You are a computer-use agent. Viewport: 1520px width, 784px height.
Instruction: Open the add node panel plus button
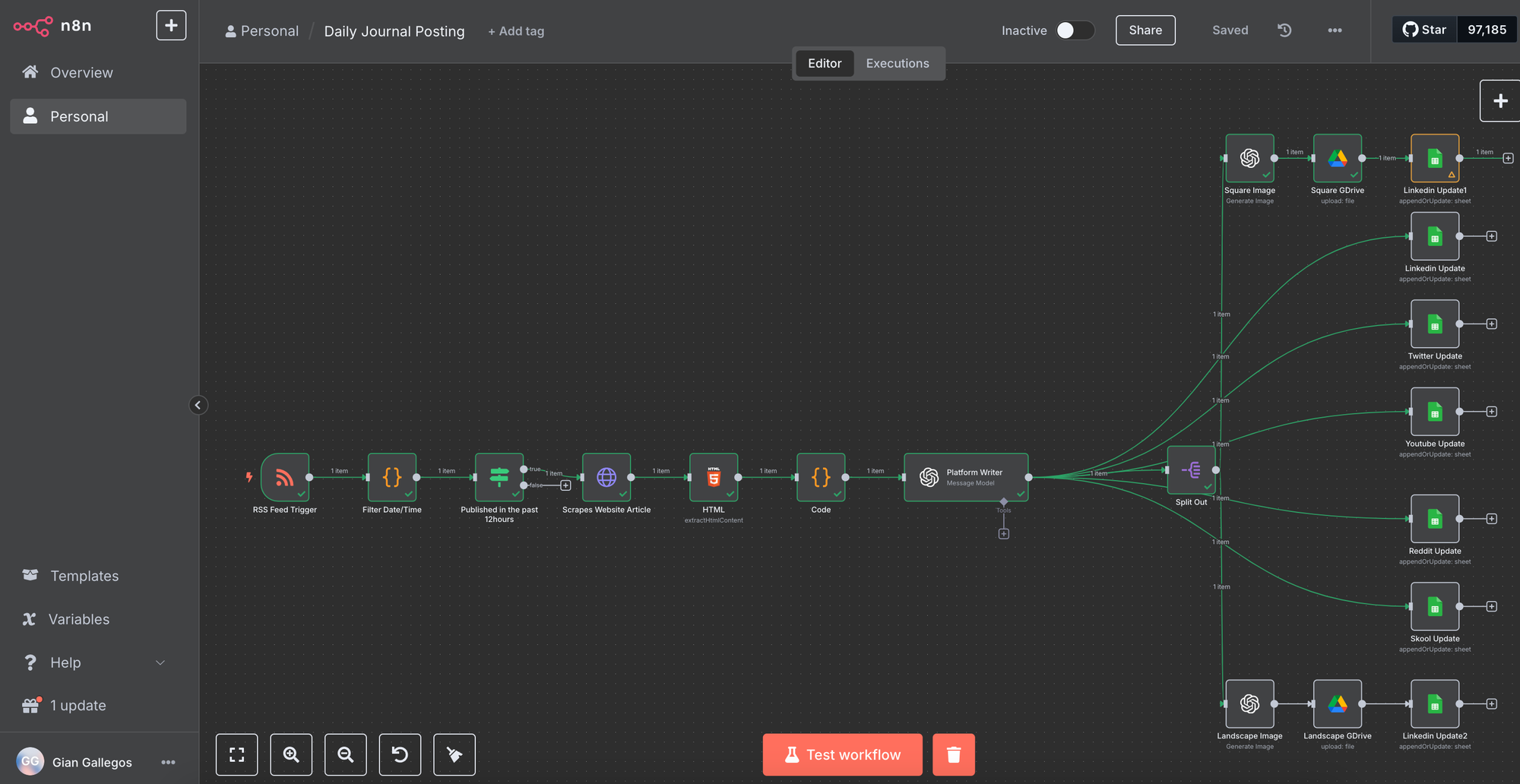coord(1500,101)
